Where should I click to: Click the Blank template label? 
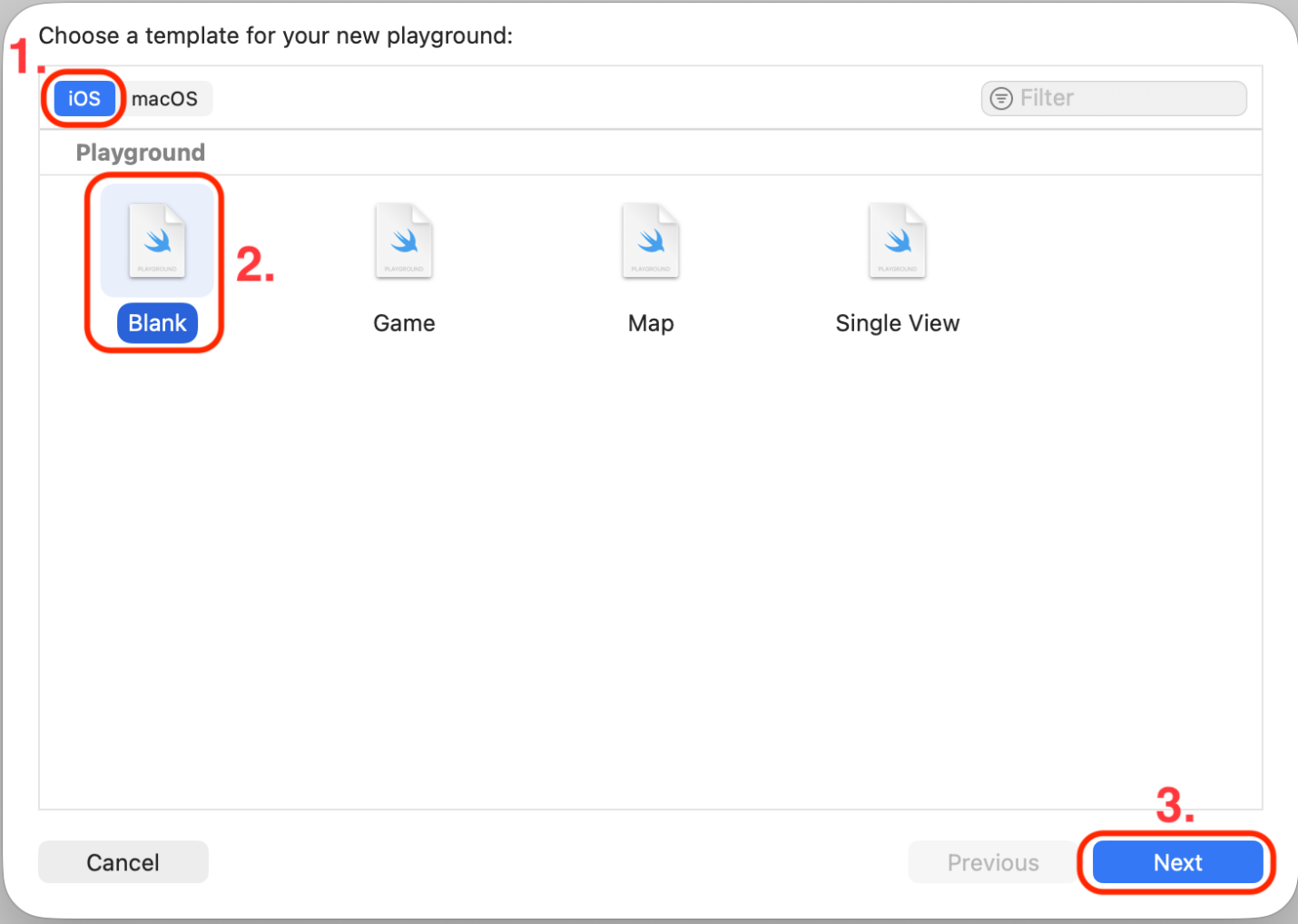pos(157,323)
